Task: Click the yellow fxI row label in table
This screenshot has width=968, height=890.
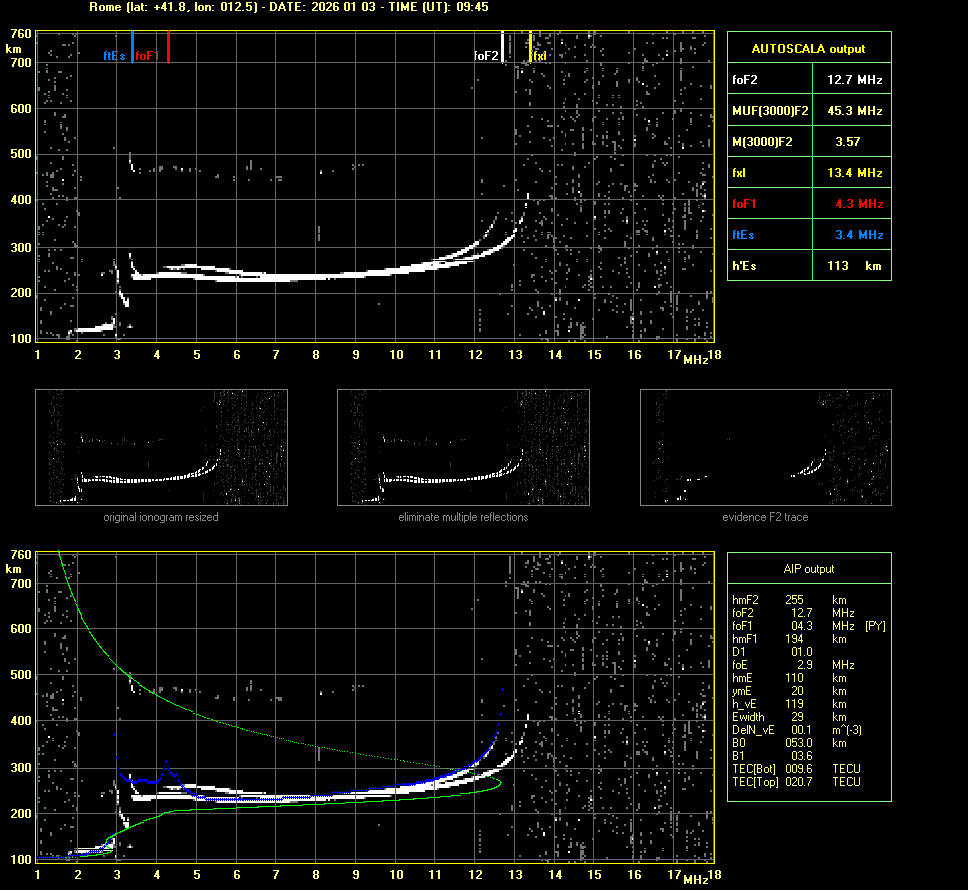Action: pyautogui.click(x=741, y=173)
